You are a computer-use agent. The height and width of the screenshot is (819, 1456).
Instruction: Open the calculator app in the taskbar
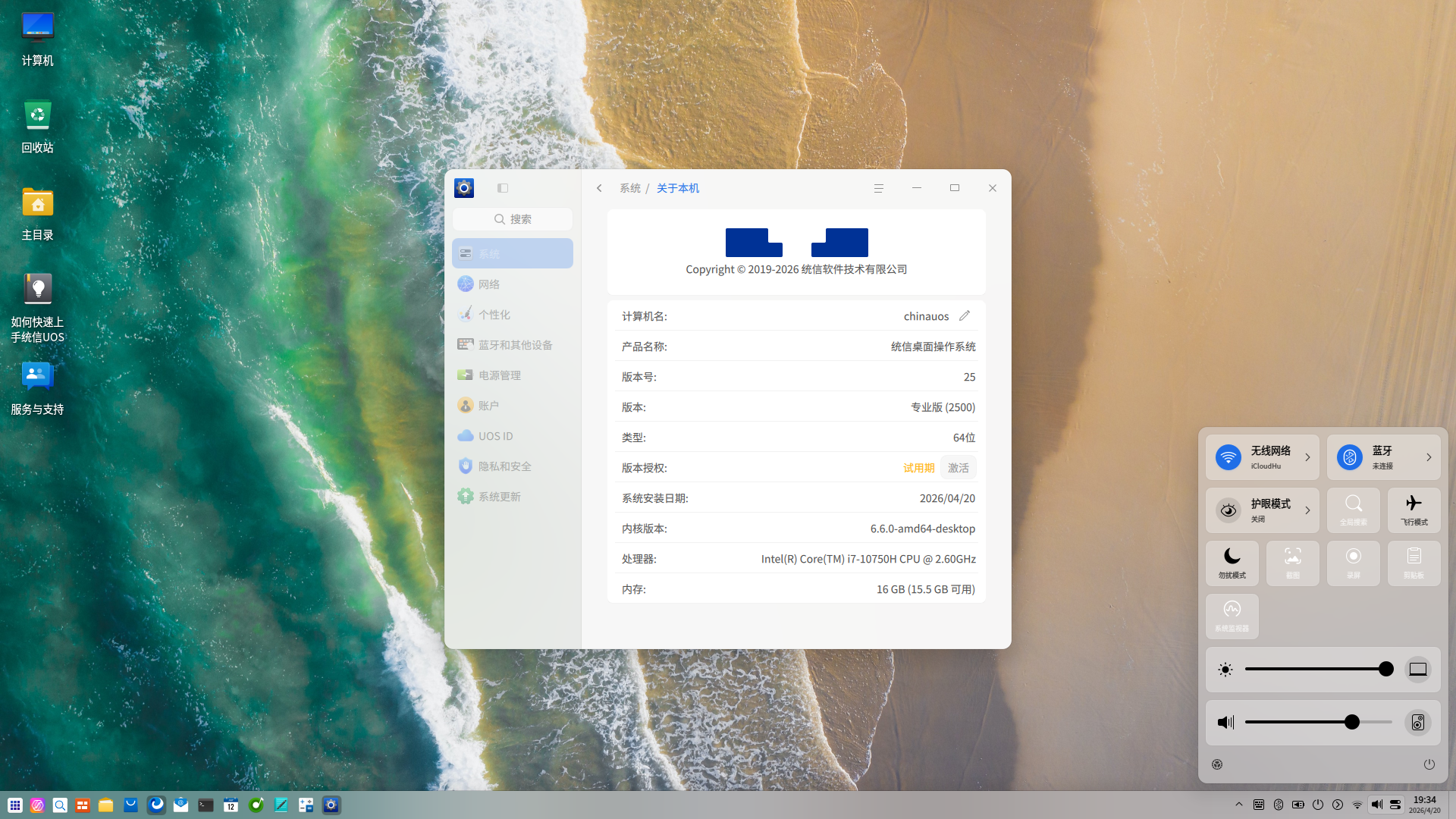(x=306, y=805)
